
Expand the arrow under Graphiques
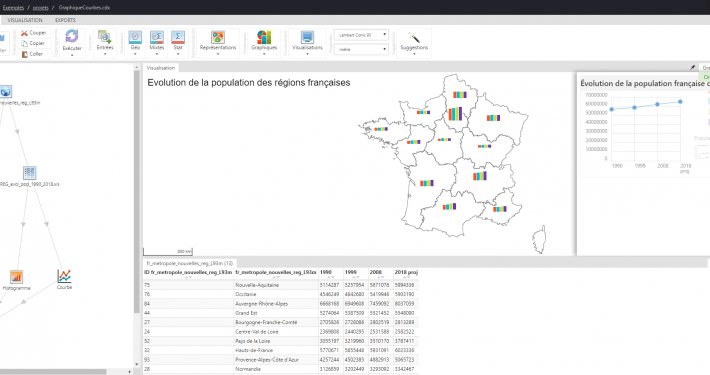(x=264, y=54)
